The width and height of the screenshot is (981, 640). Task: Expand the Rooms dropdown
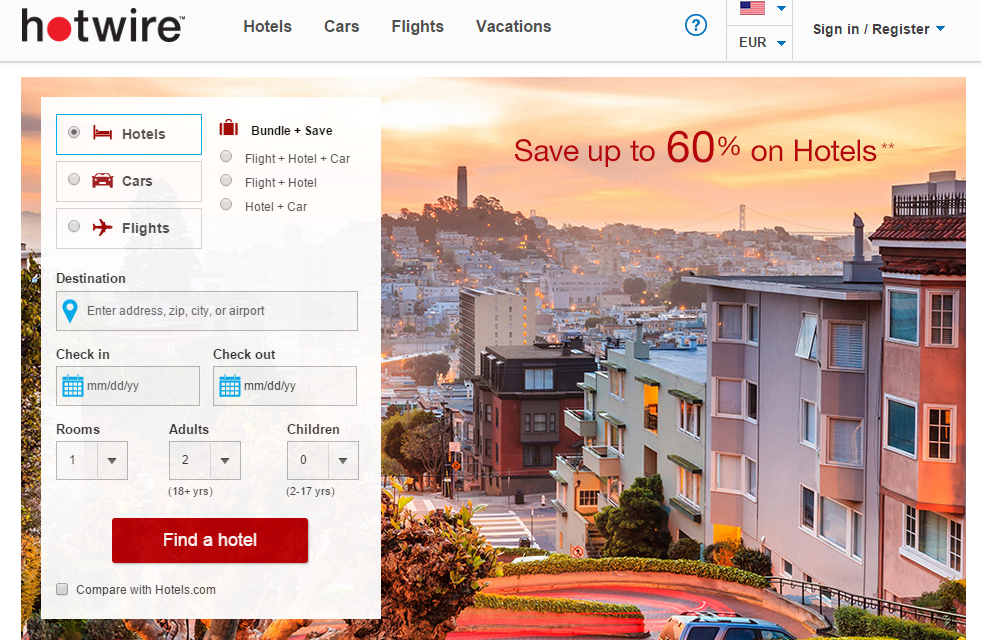92,460
